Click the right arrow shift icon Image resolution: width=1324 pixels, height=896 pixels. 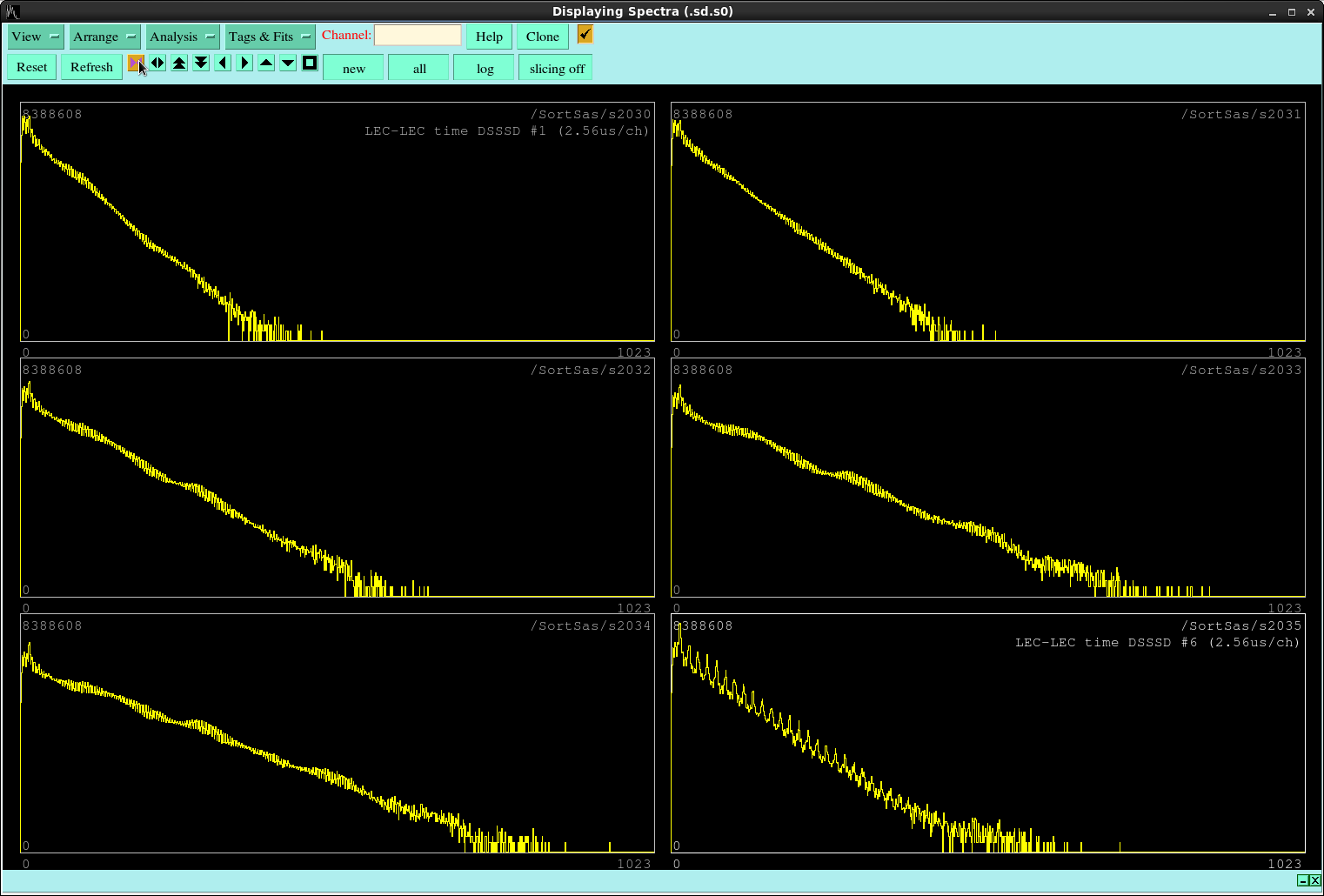tap(244, 63)
